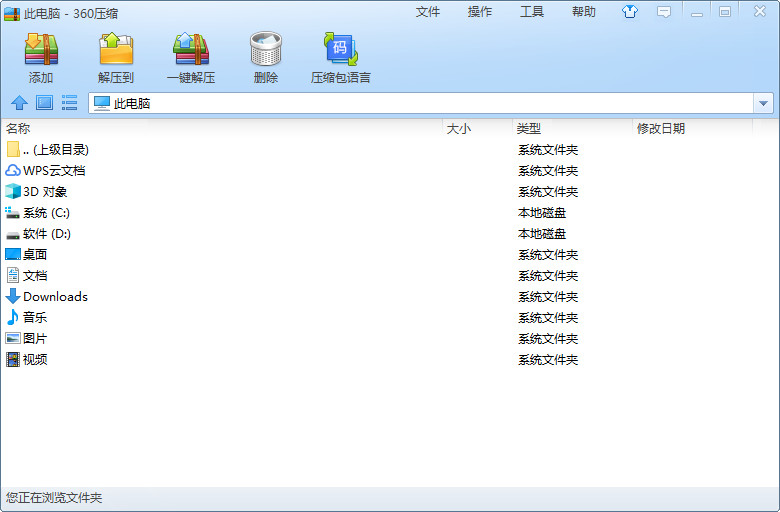Image resolution: width=780 pixels, height=512 pixels.
Task: Click the WPS云文档 cloud icon
Action: tap(13, 171)
